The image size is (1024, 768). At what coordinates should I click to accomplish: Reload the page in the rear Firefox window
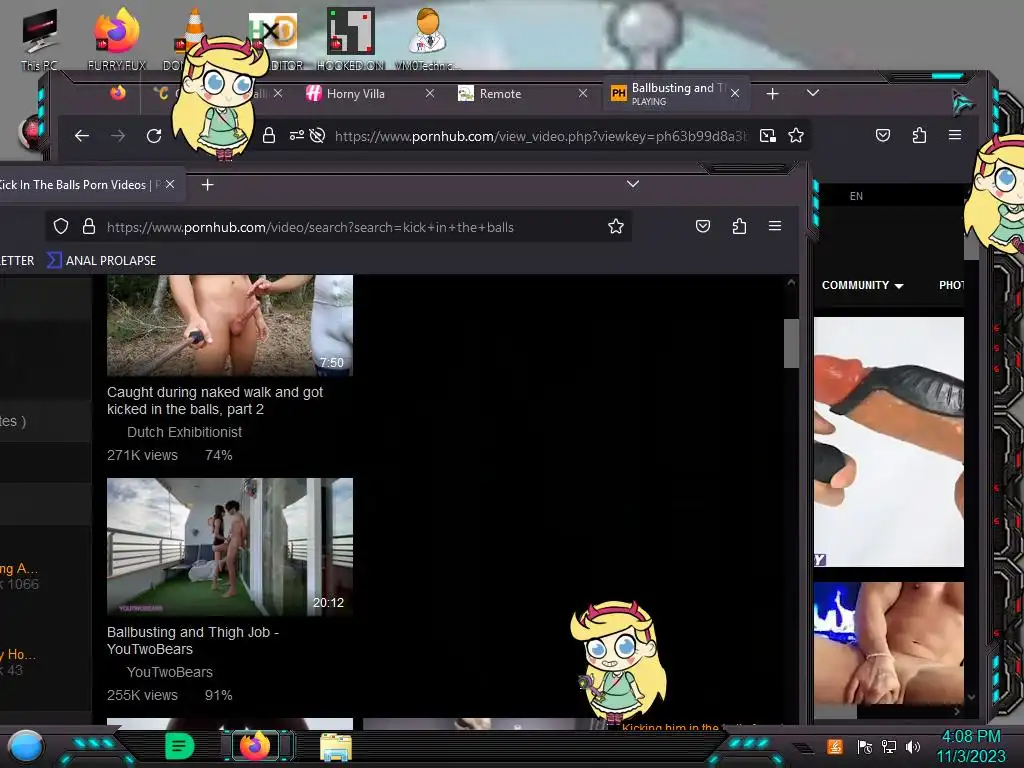[154, 136]
